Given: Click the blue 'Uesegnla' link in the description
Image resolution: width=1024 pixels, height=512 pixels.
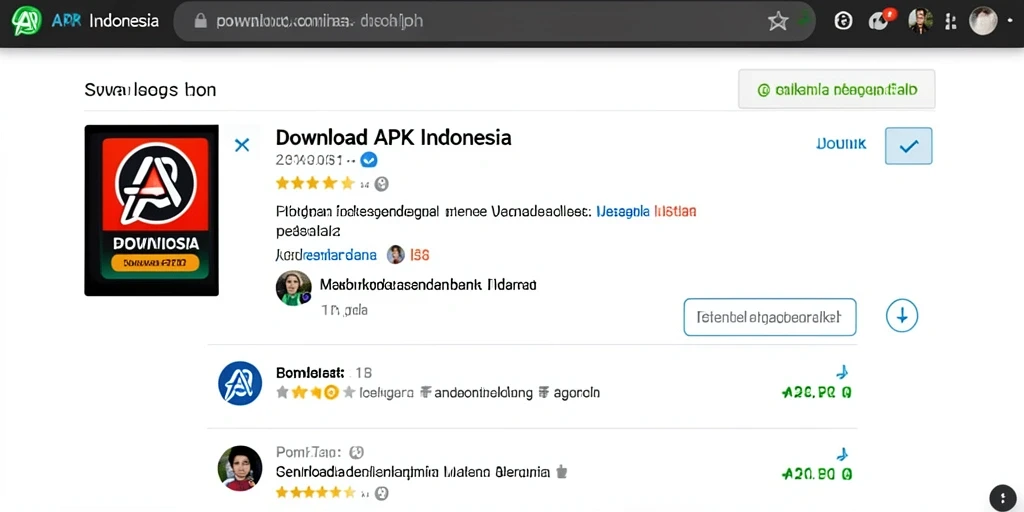Looking at the screenshot, I should click(x=623, y=211).
